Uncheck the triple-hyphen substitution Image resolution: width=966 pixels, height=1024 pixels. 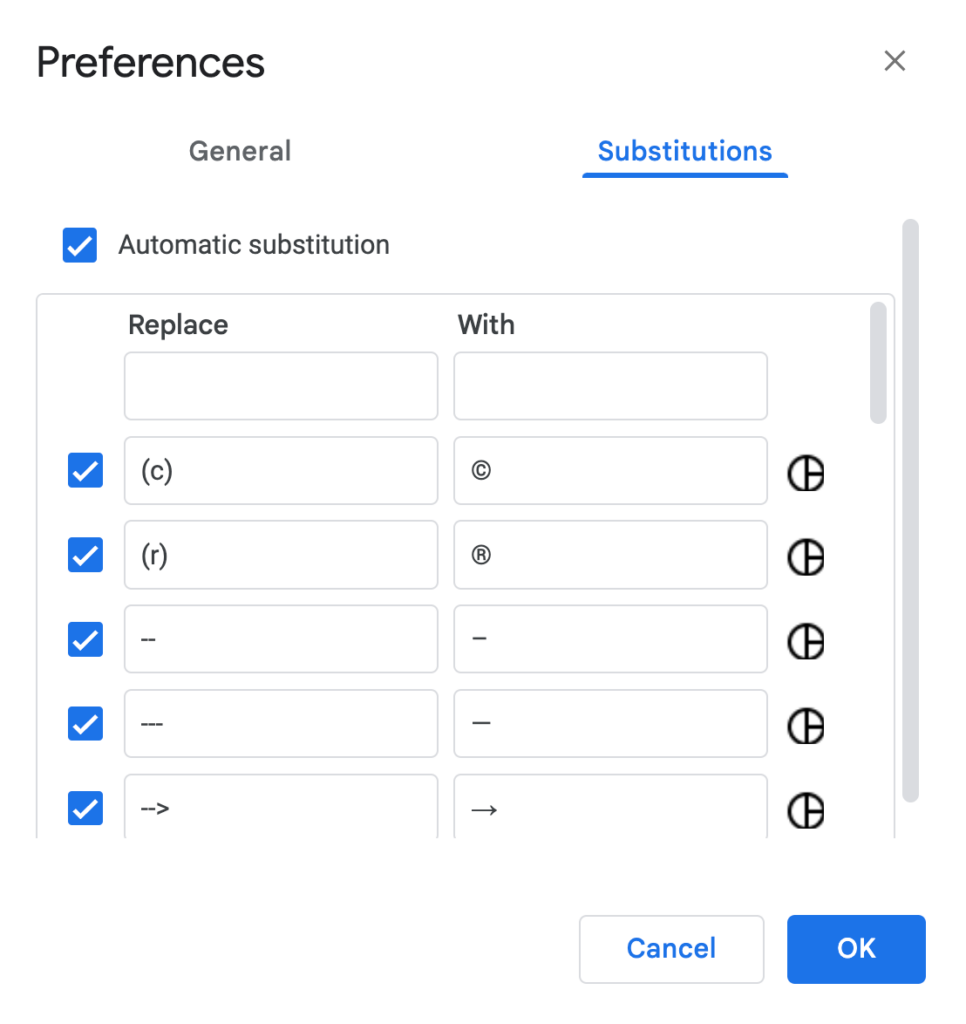click(x=85, y=724)
